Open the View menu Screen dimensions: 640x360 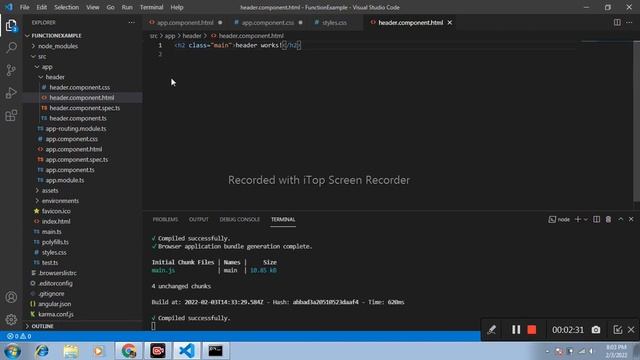pos(93,7)
